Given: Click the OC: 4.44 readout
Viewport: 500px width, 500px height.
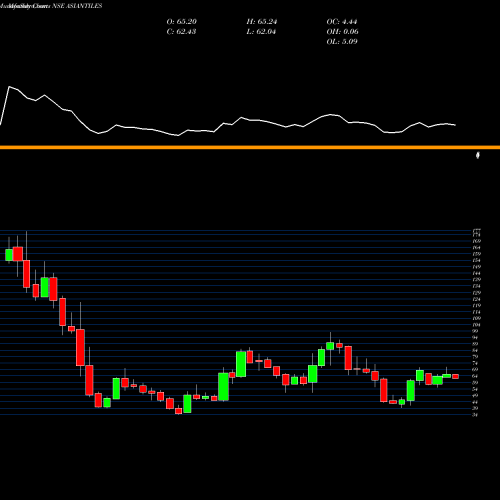Looking at the screenshot, I should 342,22.
